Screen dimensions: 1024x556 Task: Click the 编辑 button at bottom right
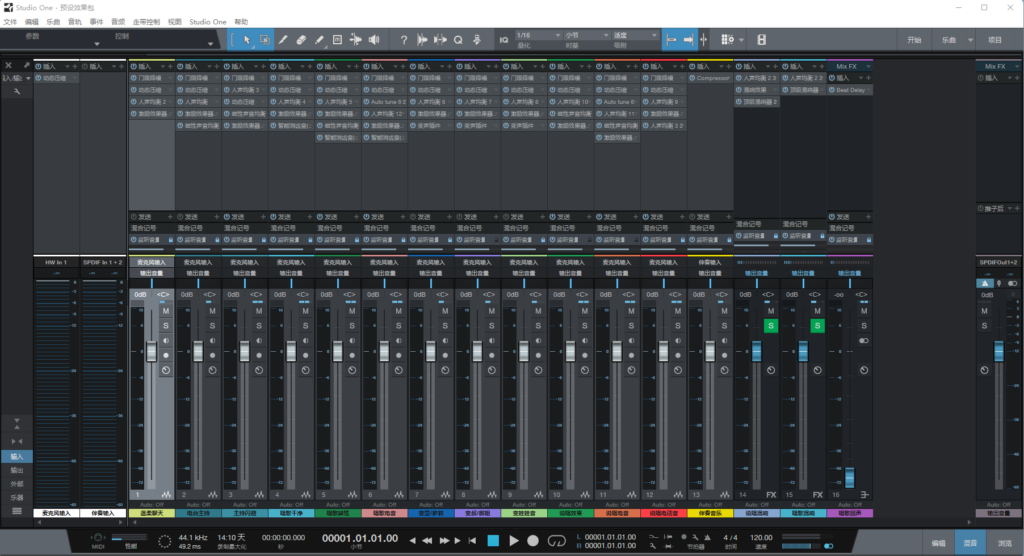pos(938,543)
